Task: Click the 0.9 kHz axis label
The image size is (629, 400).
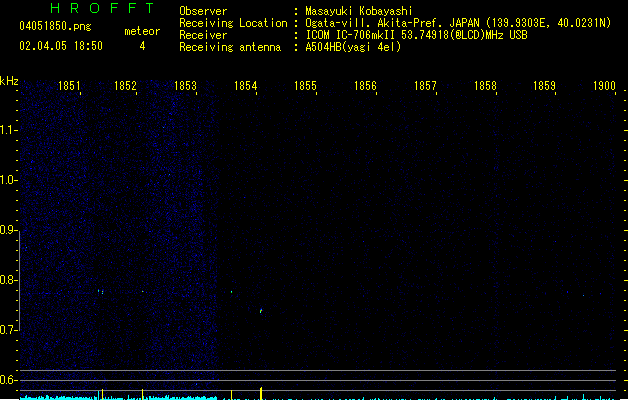Action: tap(7, 229)
